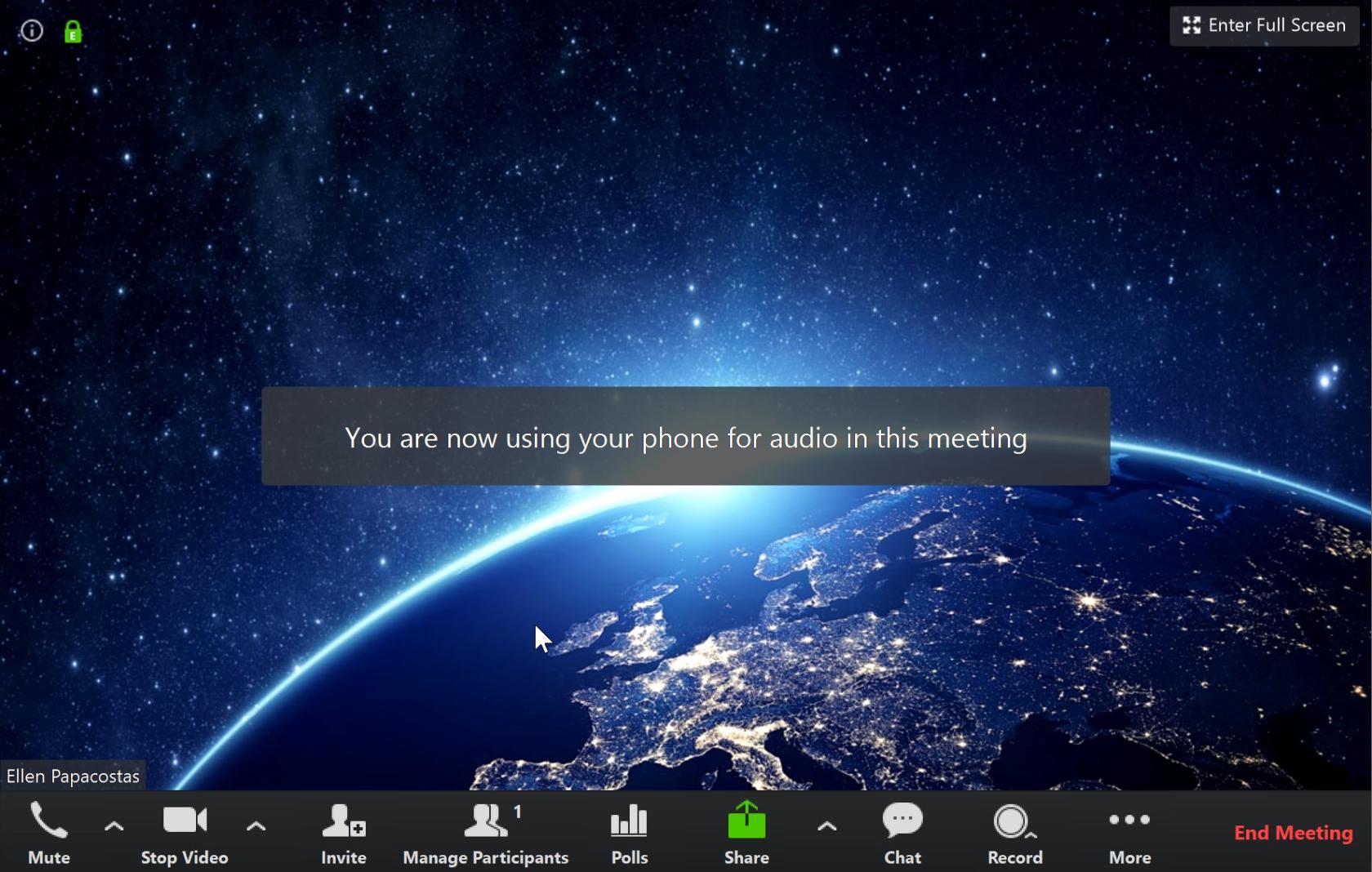This screenshot has width=1372, height=872.
Task: Open the Chat panel
Action: (x=902, y=833)
